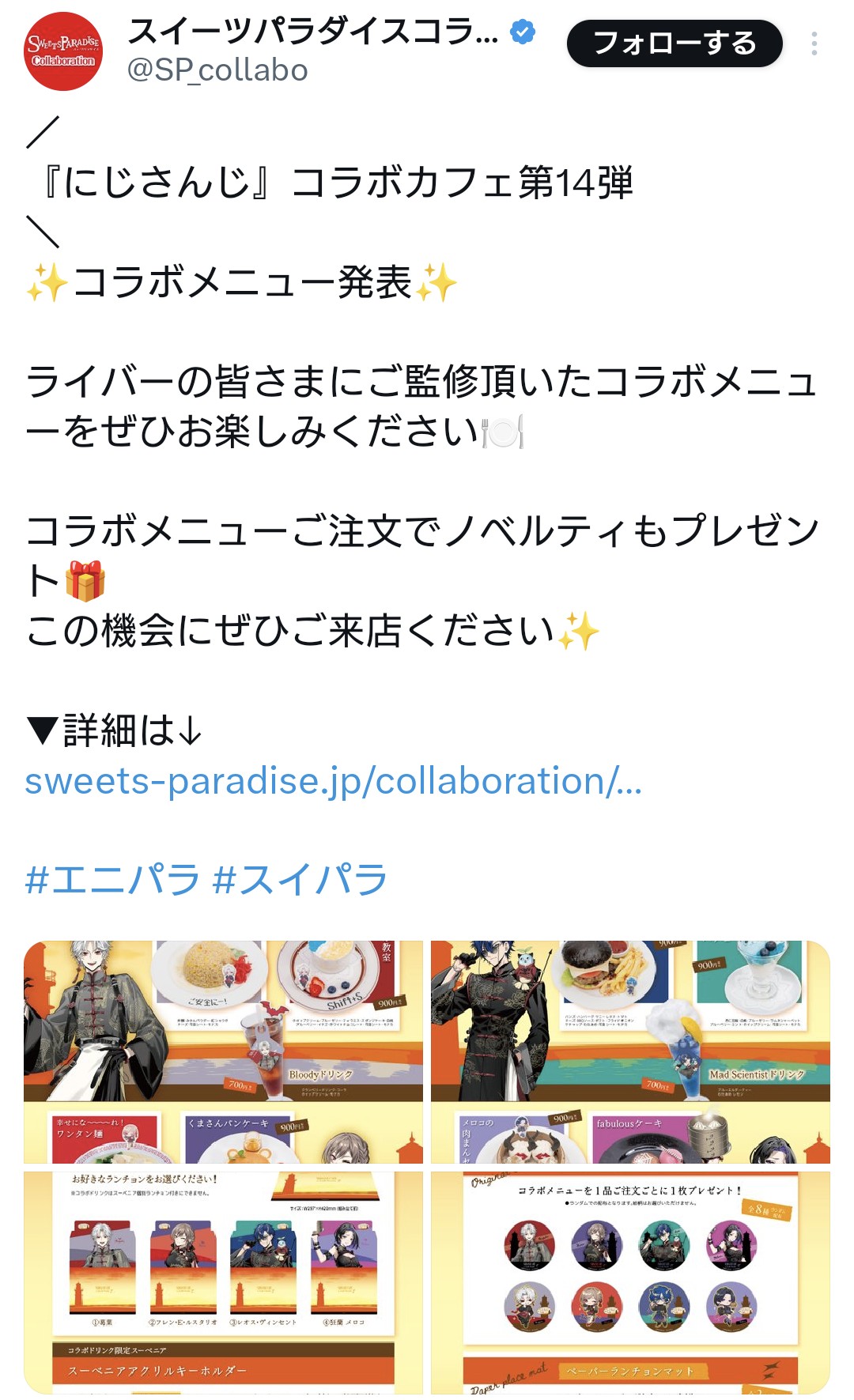Tap the ▼詳細は↓ details text line
854x1400 pixels.
pyautogui.click(x=114, y=730)
